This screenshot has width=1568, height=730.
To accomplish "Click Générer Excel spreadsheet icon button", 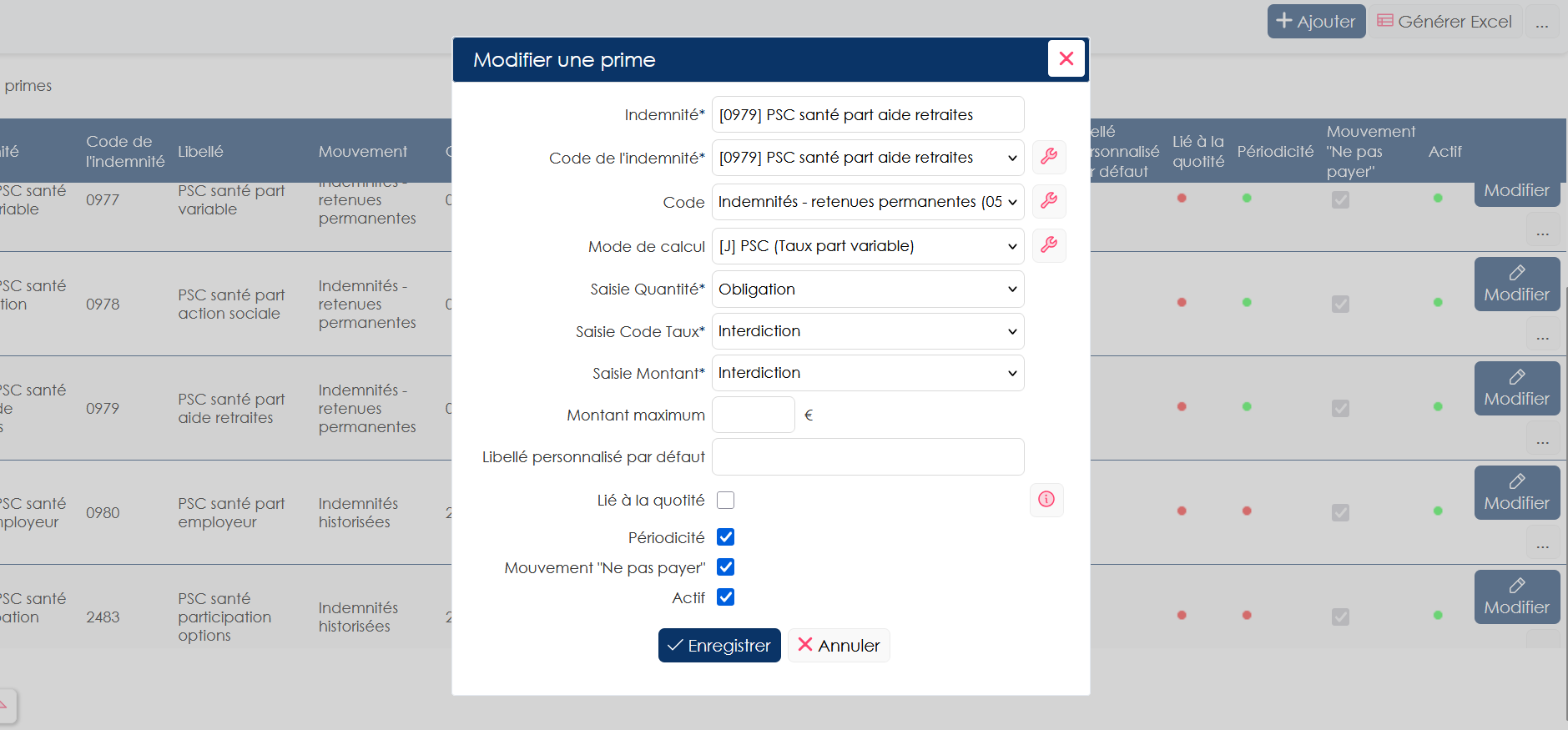I will (x=1444, y=22).
